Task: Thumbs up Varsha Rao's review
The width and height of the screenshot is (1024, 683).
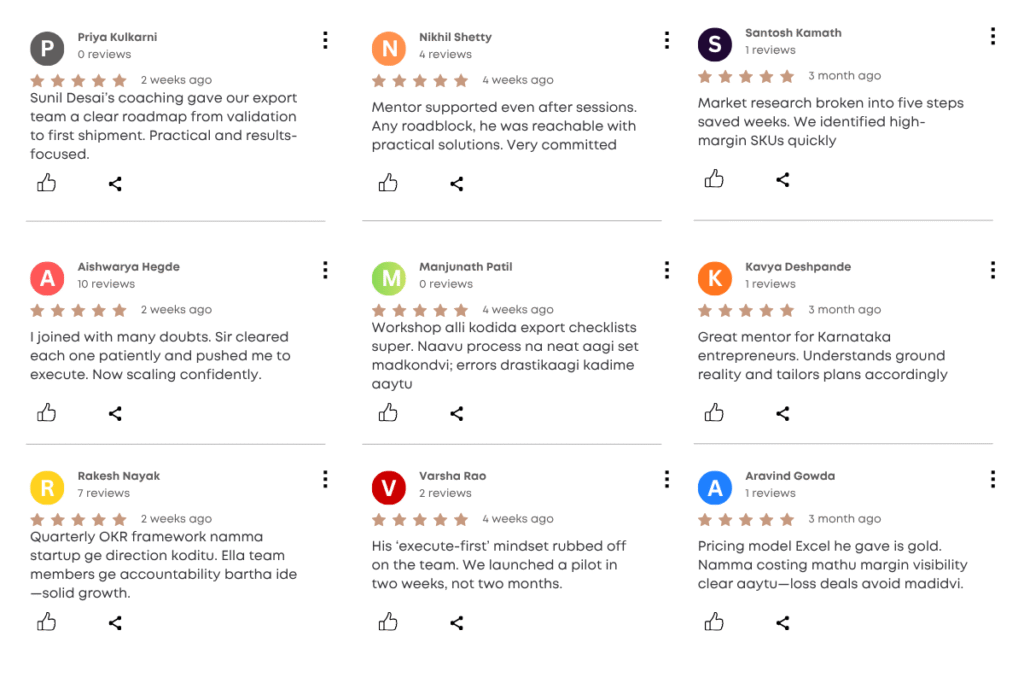Action: 388,623
